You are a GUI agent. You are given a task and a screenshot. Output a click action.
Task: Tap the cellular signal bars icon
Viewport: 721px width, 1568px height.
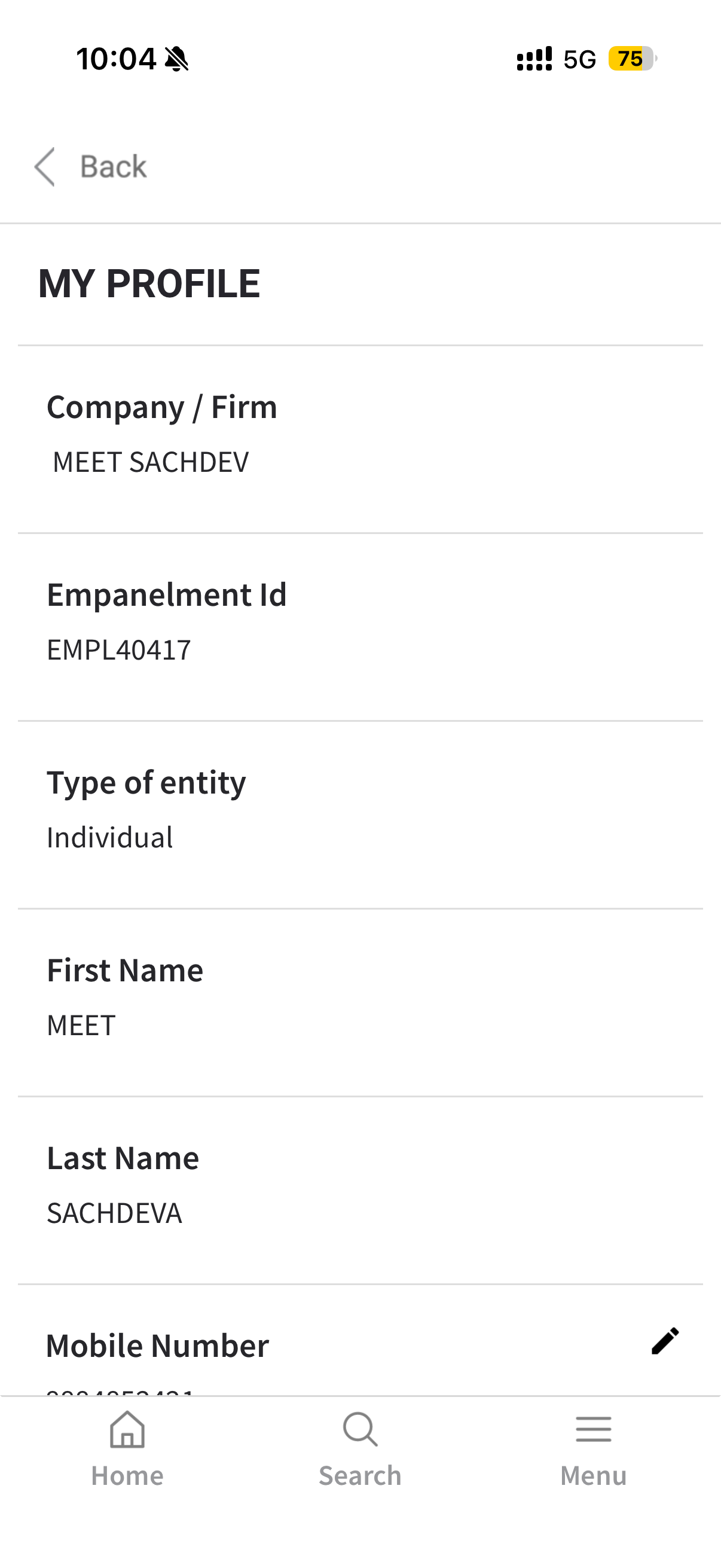pos(534,59)
